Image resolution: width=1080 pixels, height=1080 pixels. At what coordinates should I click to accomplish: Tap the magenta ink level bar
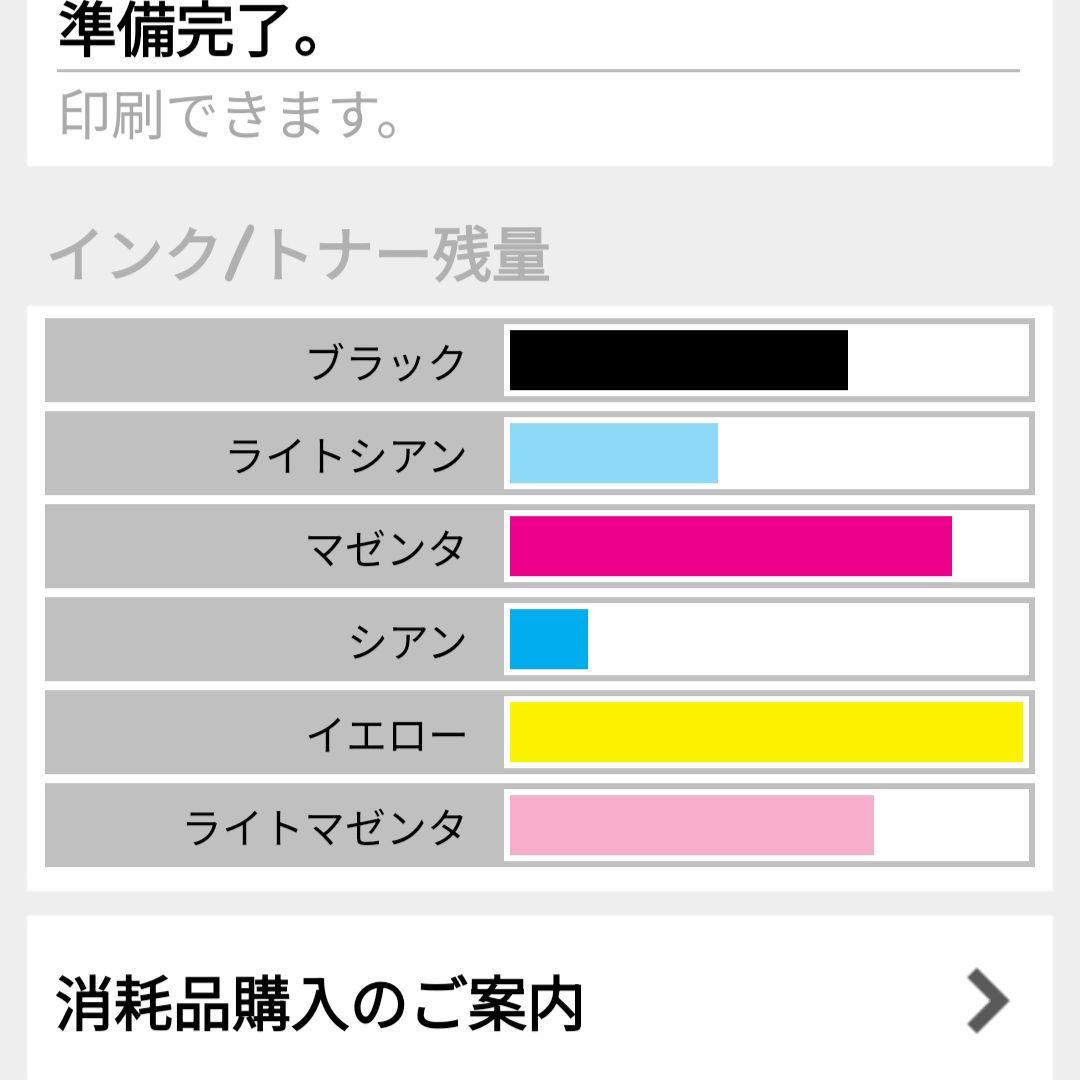pos(730,546)
